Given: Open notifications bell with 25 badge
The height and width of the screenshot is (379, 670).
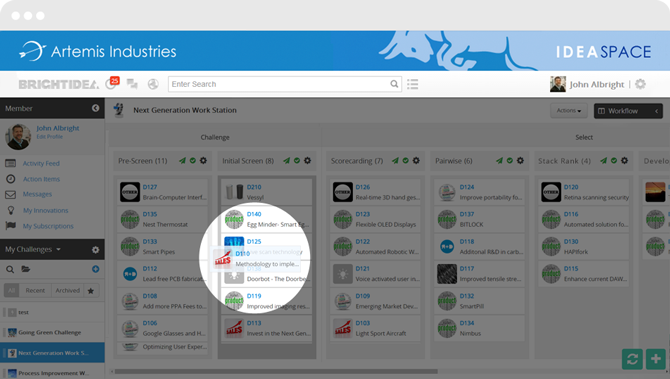Looking at the screenshot, I should click(112, 83).
